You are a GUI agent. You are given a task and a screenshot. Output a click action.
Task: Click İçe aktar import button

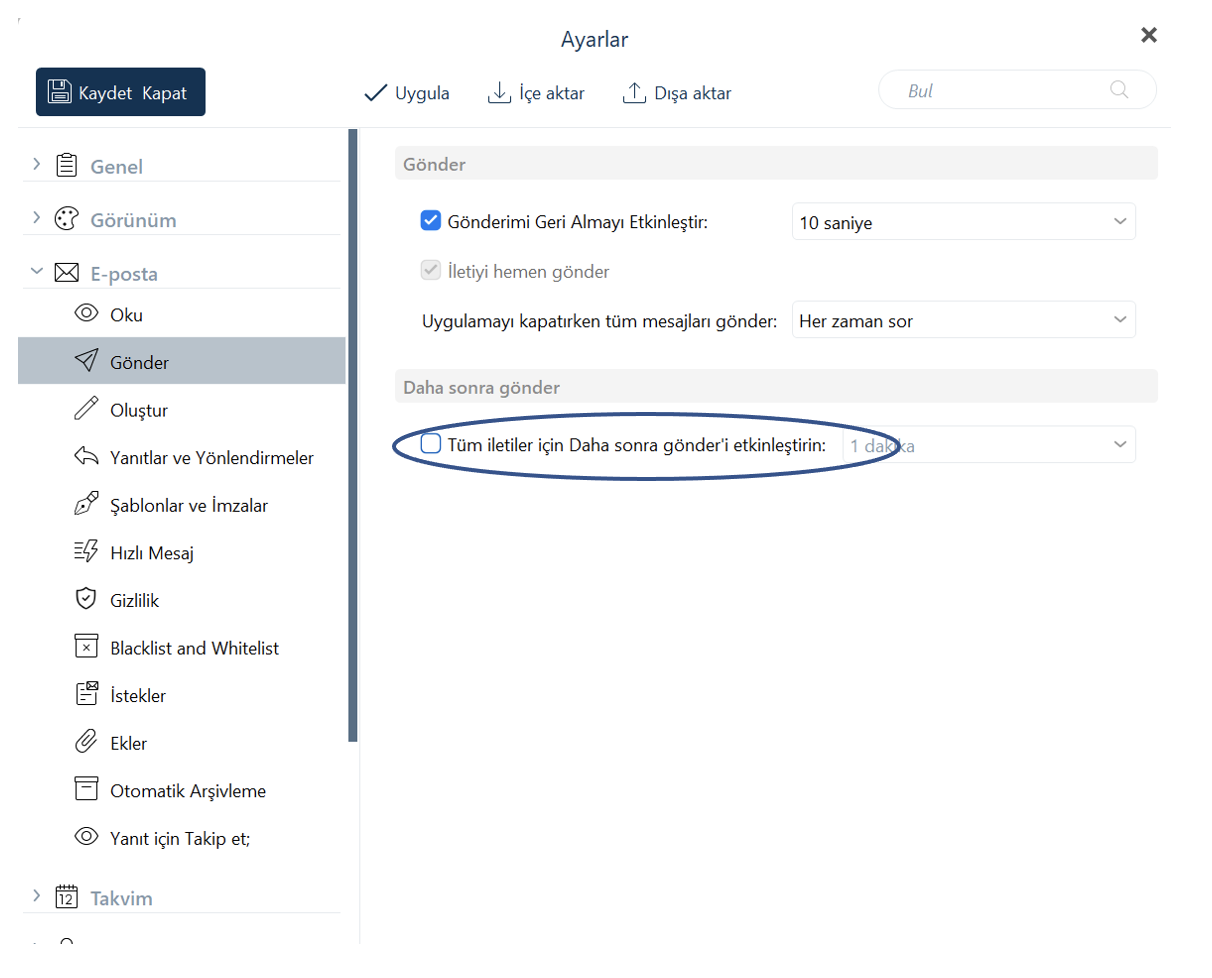tap(535, 93)
